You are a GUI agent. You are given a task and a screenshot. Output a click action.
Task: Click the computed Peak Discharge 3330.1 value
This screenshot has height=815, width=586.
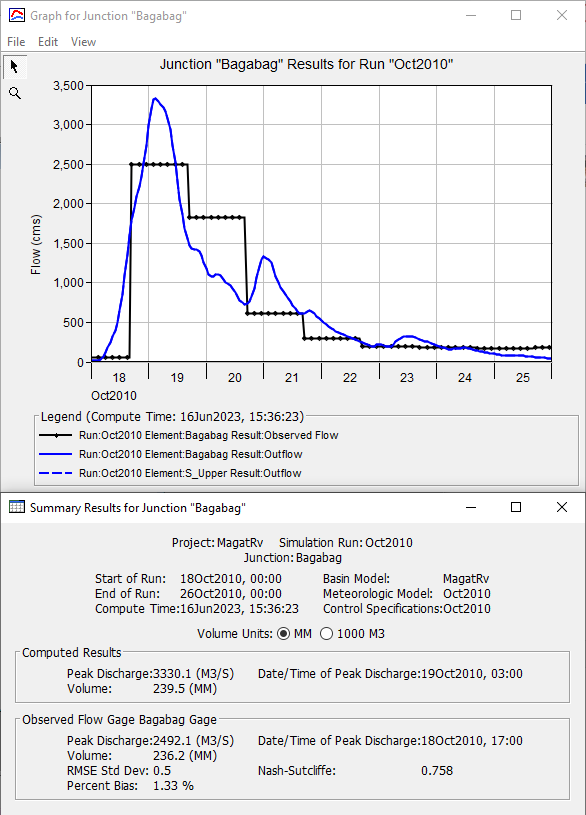193,674
